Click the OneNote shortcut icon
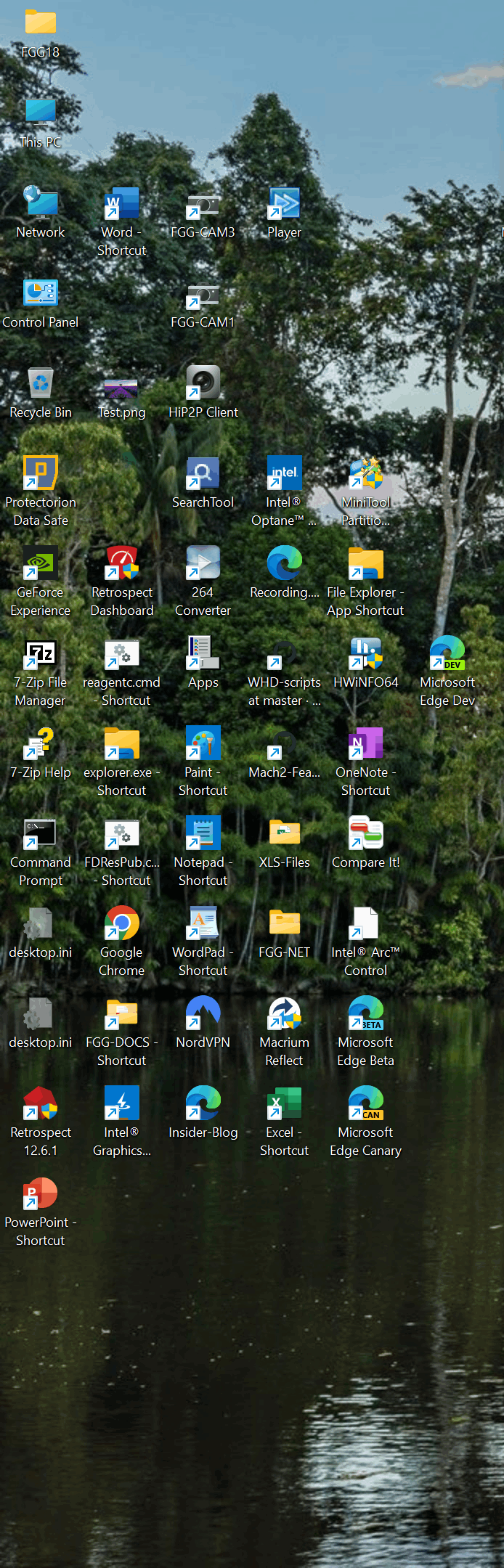 click(x=366, y=743)
